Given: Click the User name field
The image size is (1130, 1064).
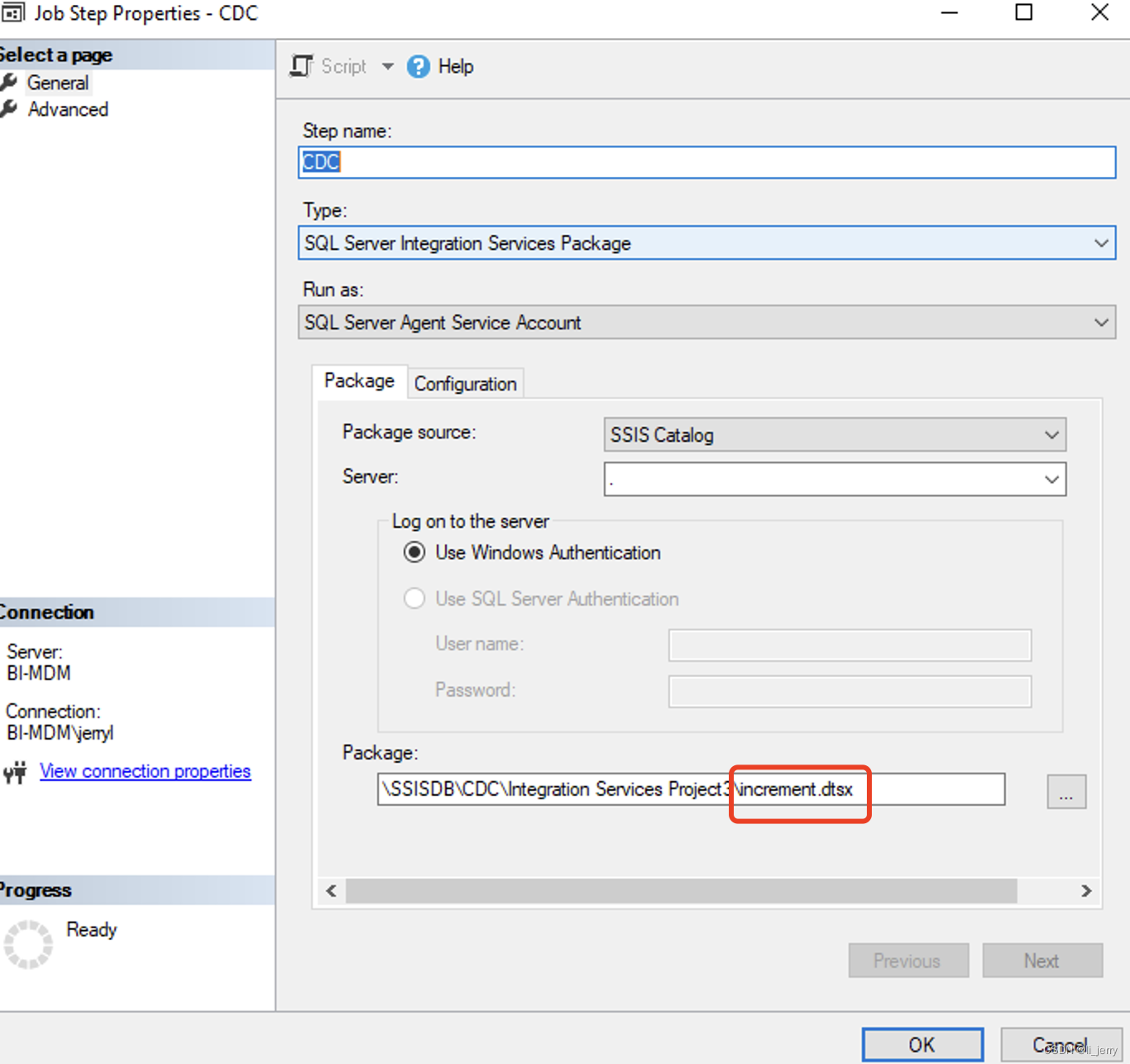Looking at the screenshot, I should (x=850, y=645).
